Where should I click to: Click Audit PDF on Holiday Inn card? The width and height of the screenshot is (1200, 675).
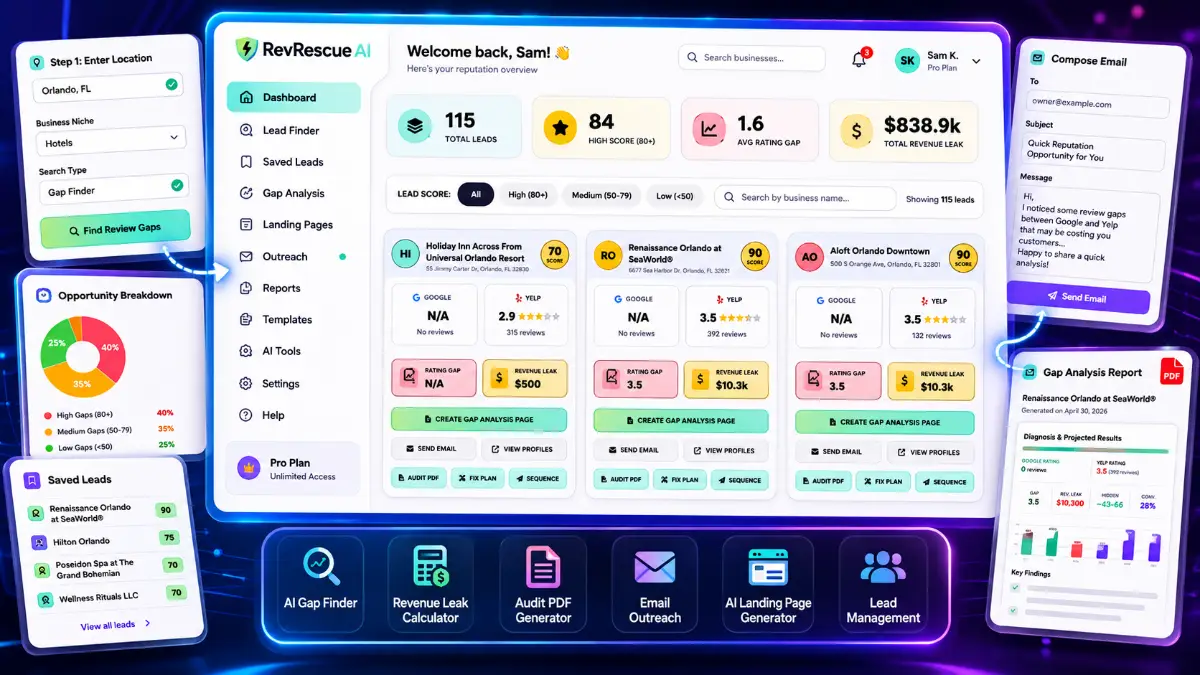(418, 478)
